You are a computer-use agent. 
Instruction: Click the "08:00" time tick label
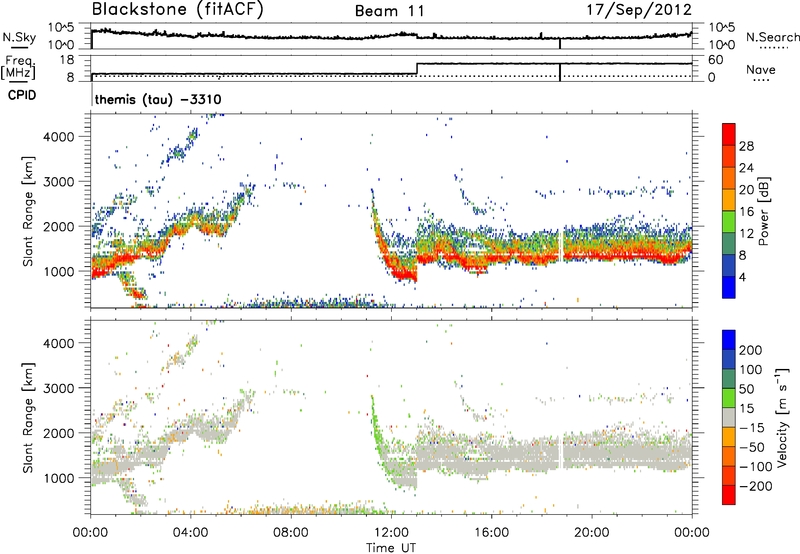291,533
